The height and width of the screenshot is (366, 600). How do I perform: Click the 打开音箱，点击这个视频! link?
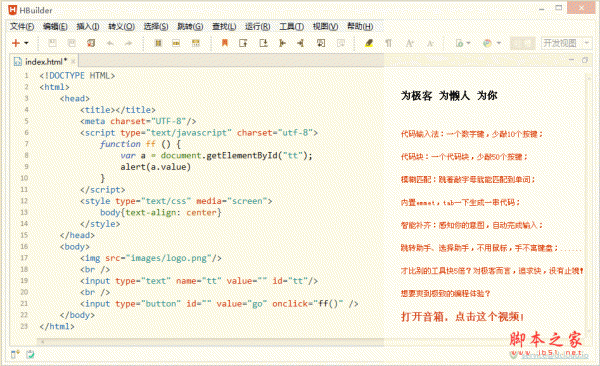[462, 317]
